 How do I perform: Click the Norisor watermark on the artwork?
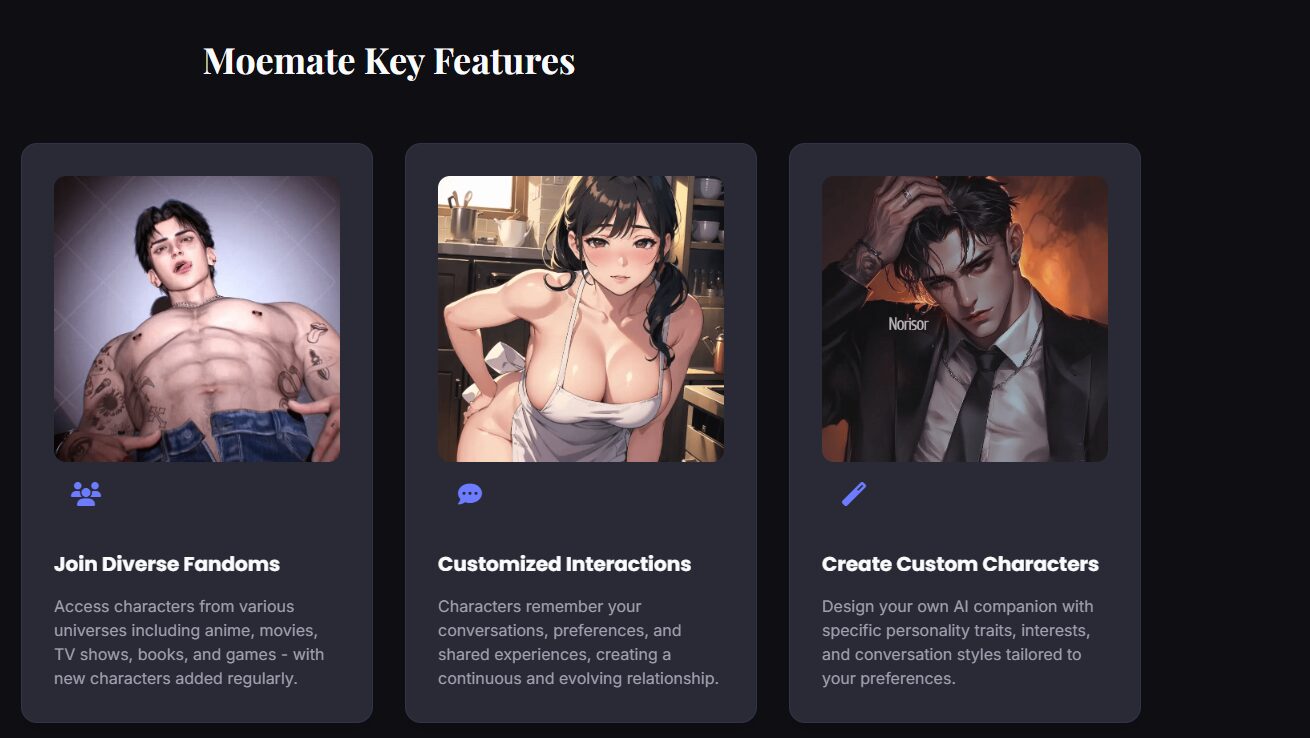click(x=908, y=324)
